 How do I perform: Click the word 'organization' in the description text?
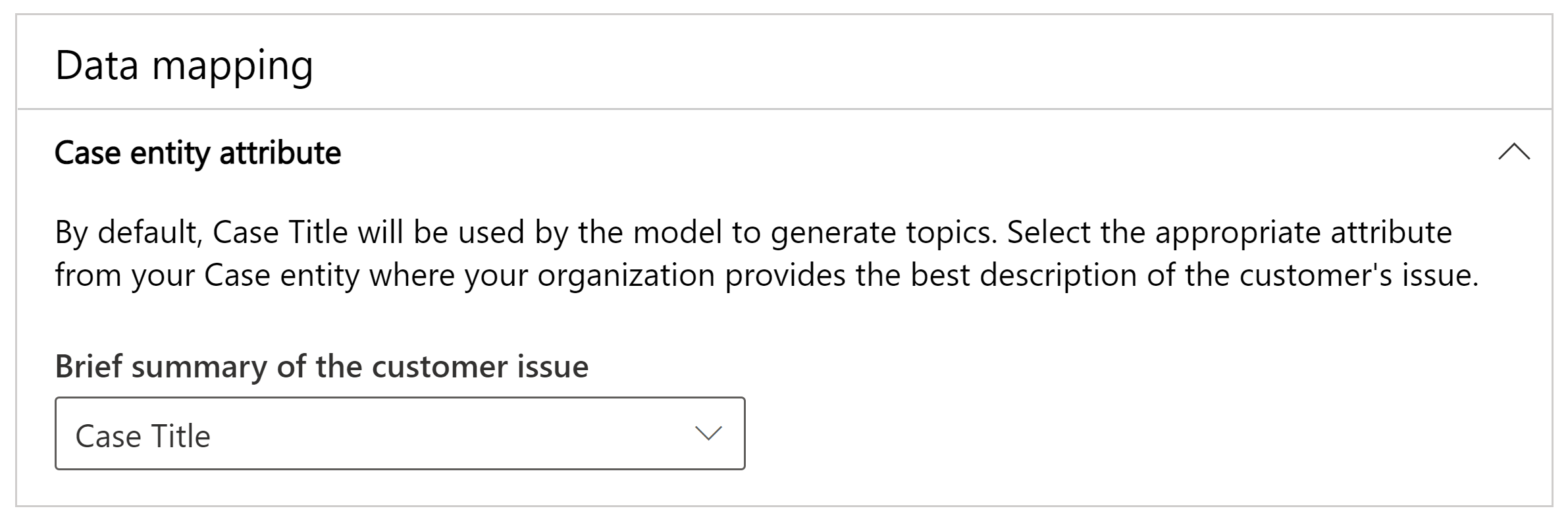click(625, 275)
